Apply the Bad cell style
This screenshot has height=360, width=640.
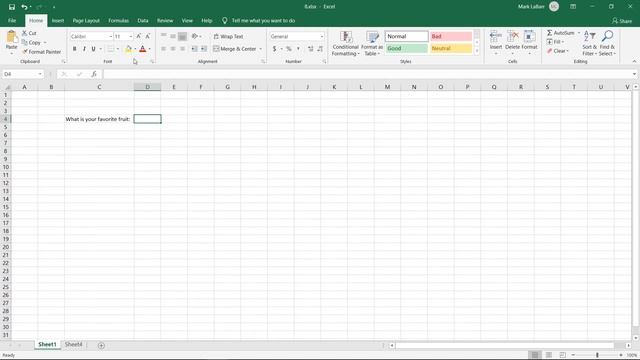(451, 36)
